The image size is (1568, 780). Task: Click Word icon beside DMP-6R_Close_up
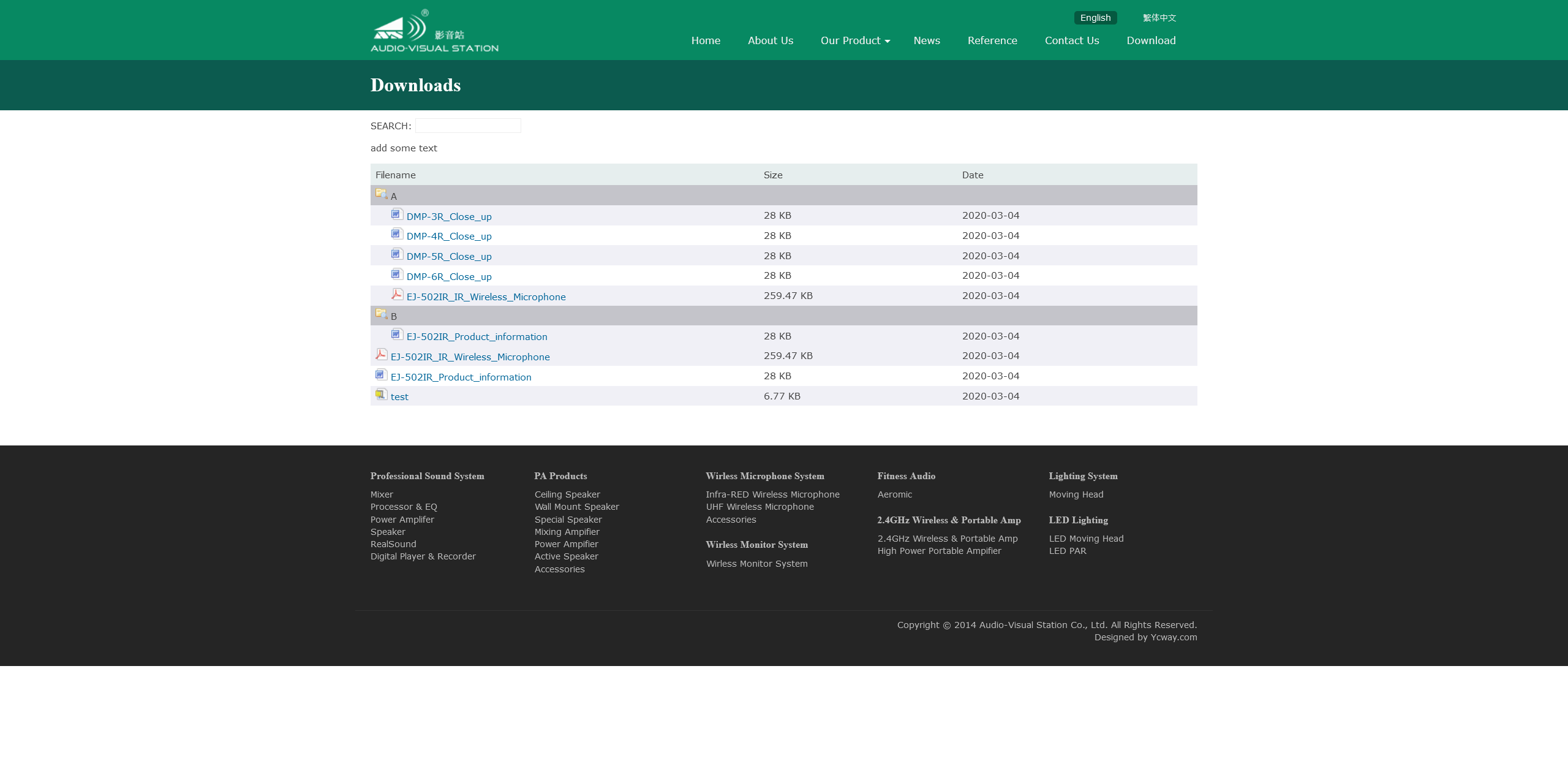[397, 274]
